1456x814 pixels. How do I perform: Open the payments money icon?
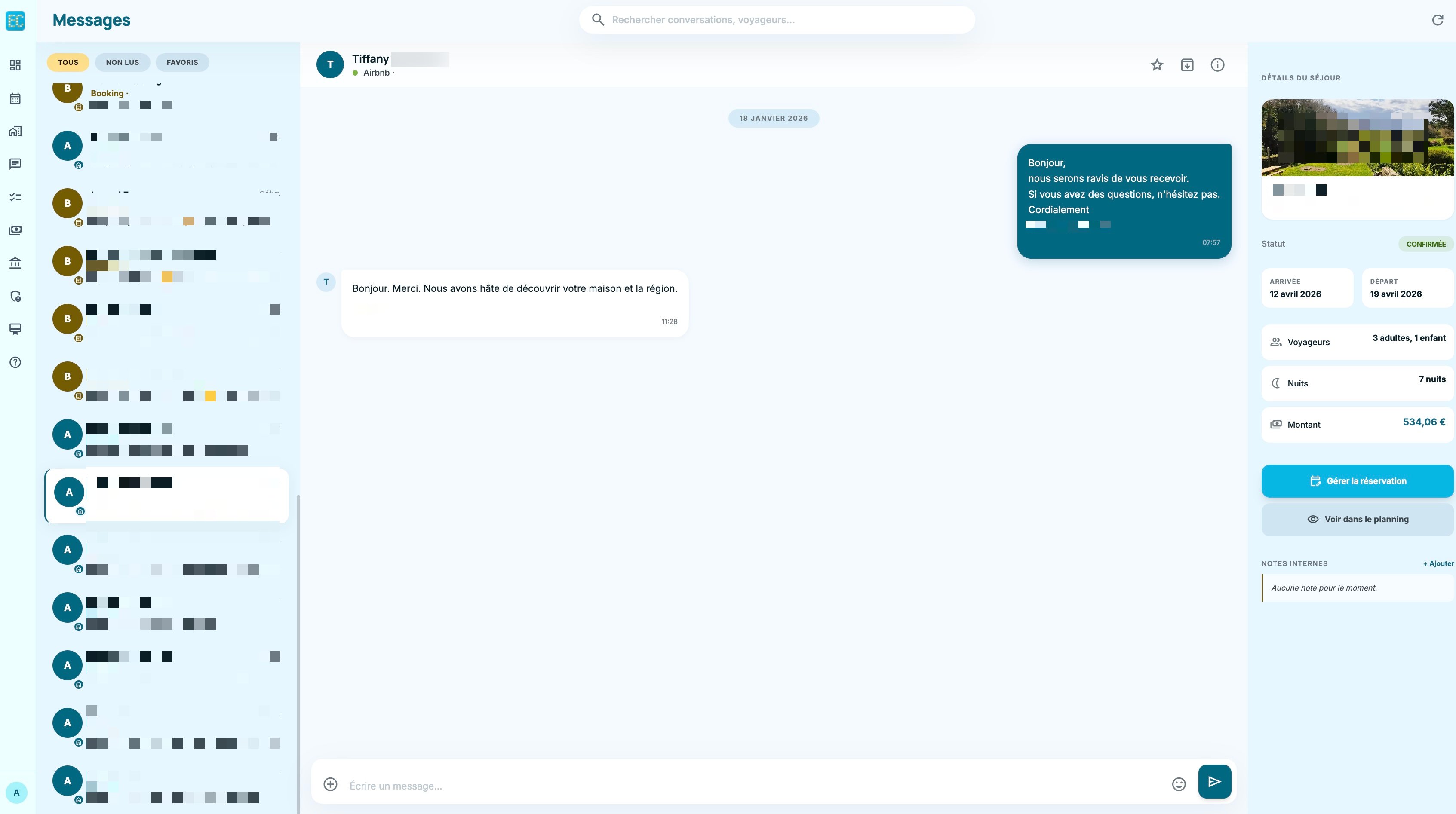(15, 230)
